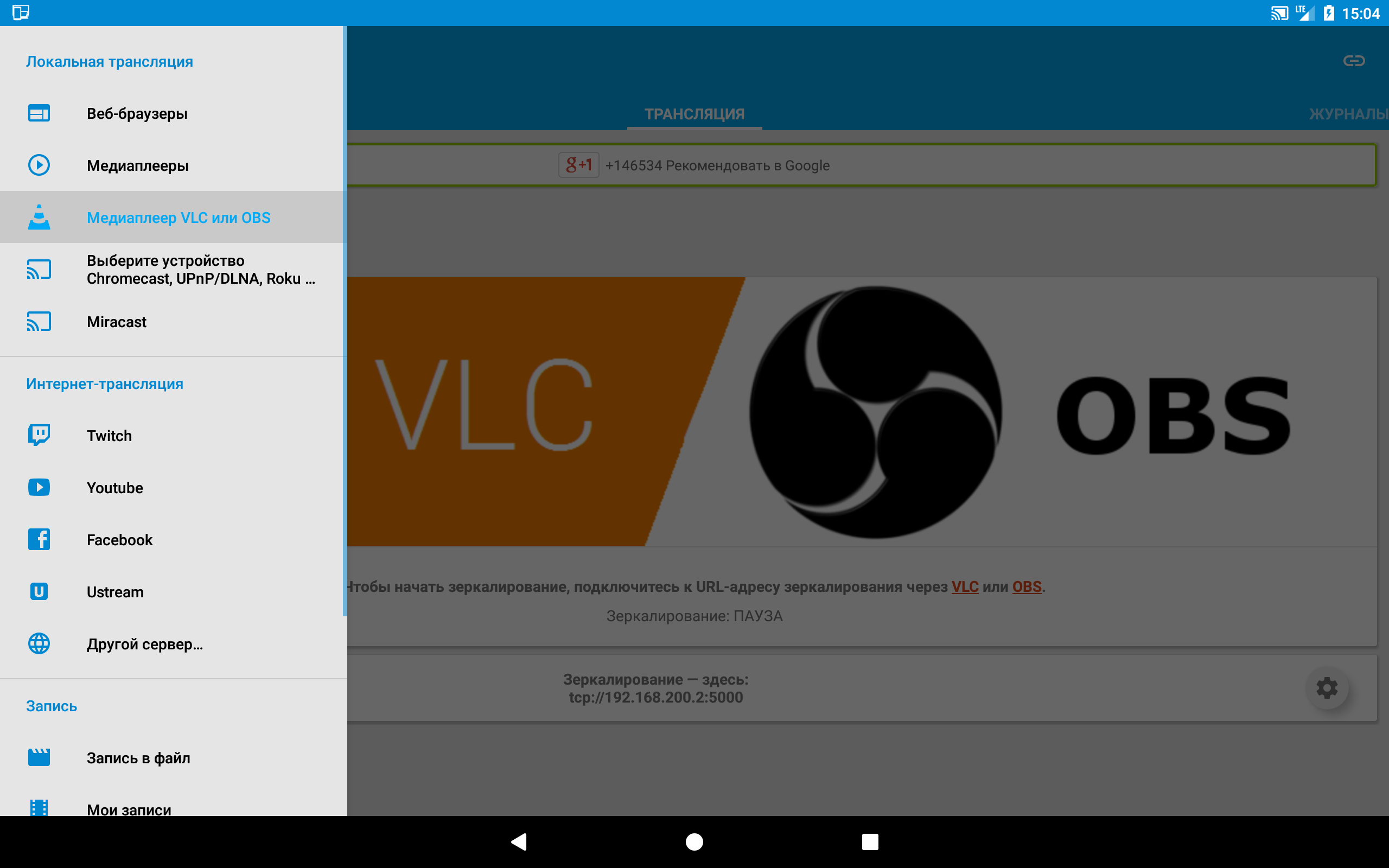Viewport: 1389px width, 868px height.
Task: Click the cast icon beside Miracast
Action: [x=39, y=322]
